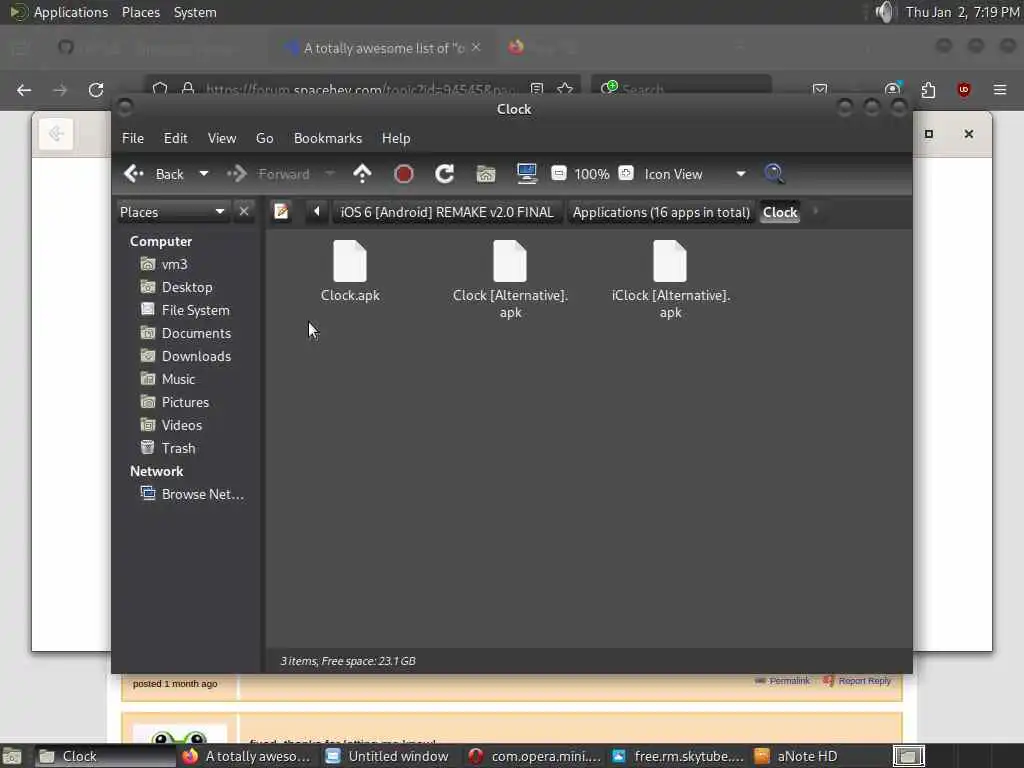The height and width of the screenshot is (768, 1024).
Task: Close the awesome list browser tab
Action: pos(476,47)
